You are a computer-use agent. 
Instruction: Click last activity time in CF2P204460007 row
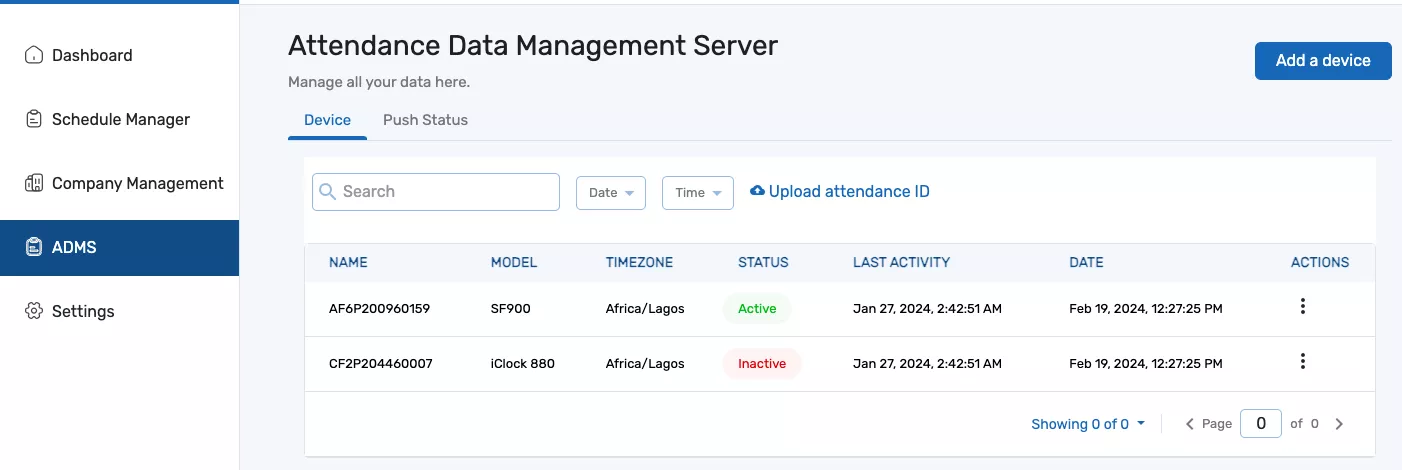[927, 364]
